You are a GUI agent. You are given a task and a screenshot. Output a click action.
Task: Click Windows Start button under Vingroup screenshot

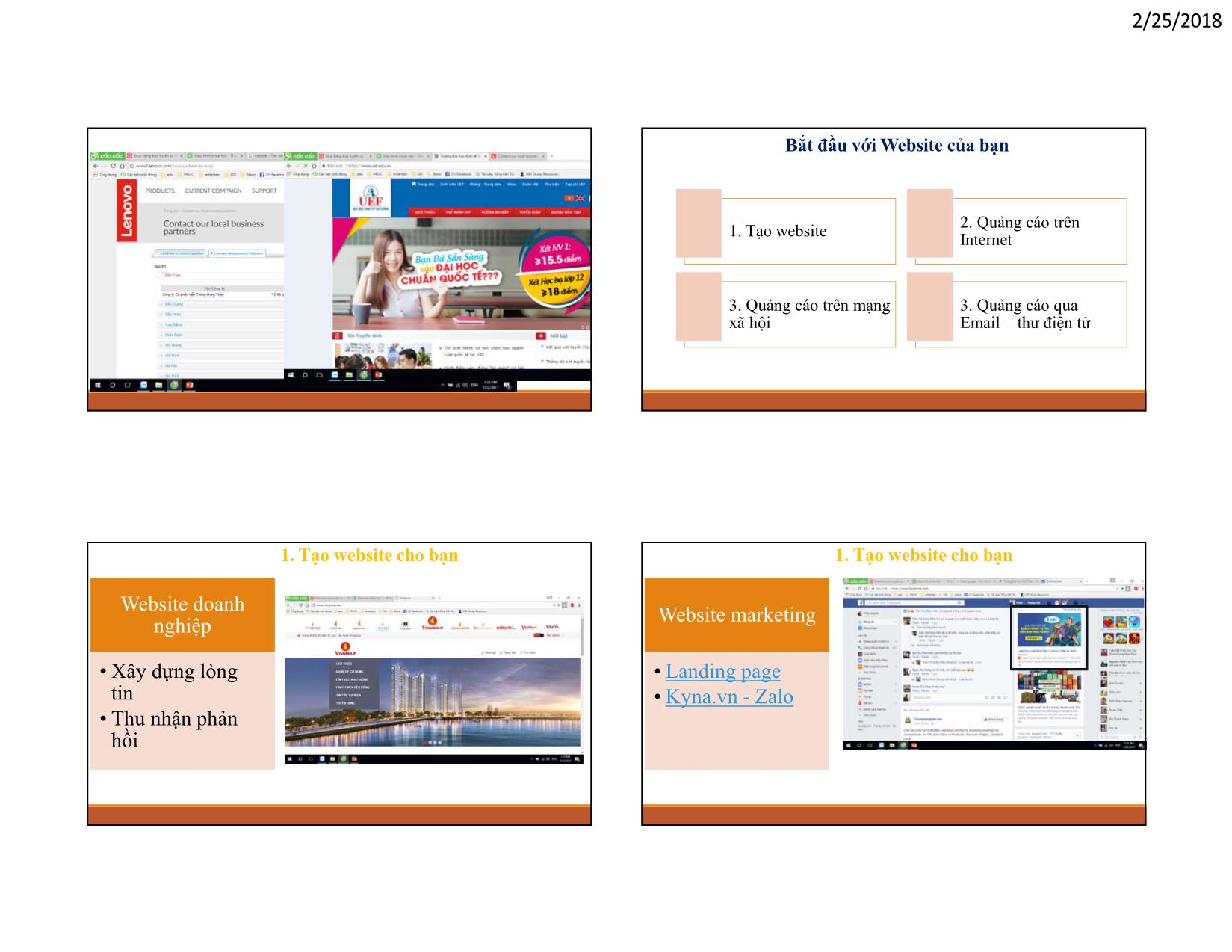point(291,758)
